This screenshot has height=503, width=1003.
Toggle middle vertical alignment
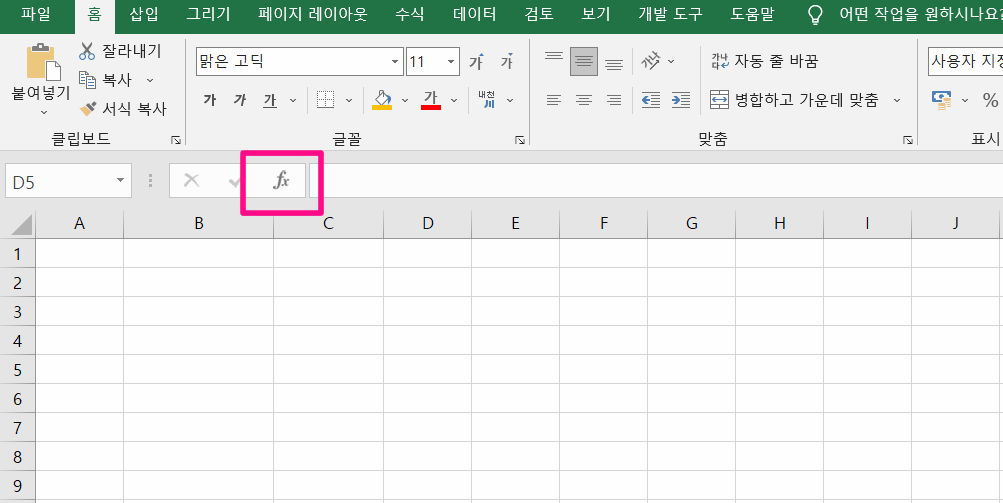click(584, 61)
